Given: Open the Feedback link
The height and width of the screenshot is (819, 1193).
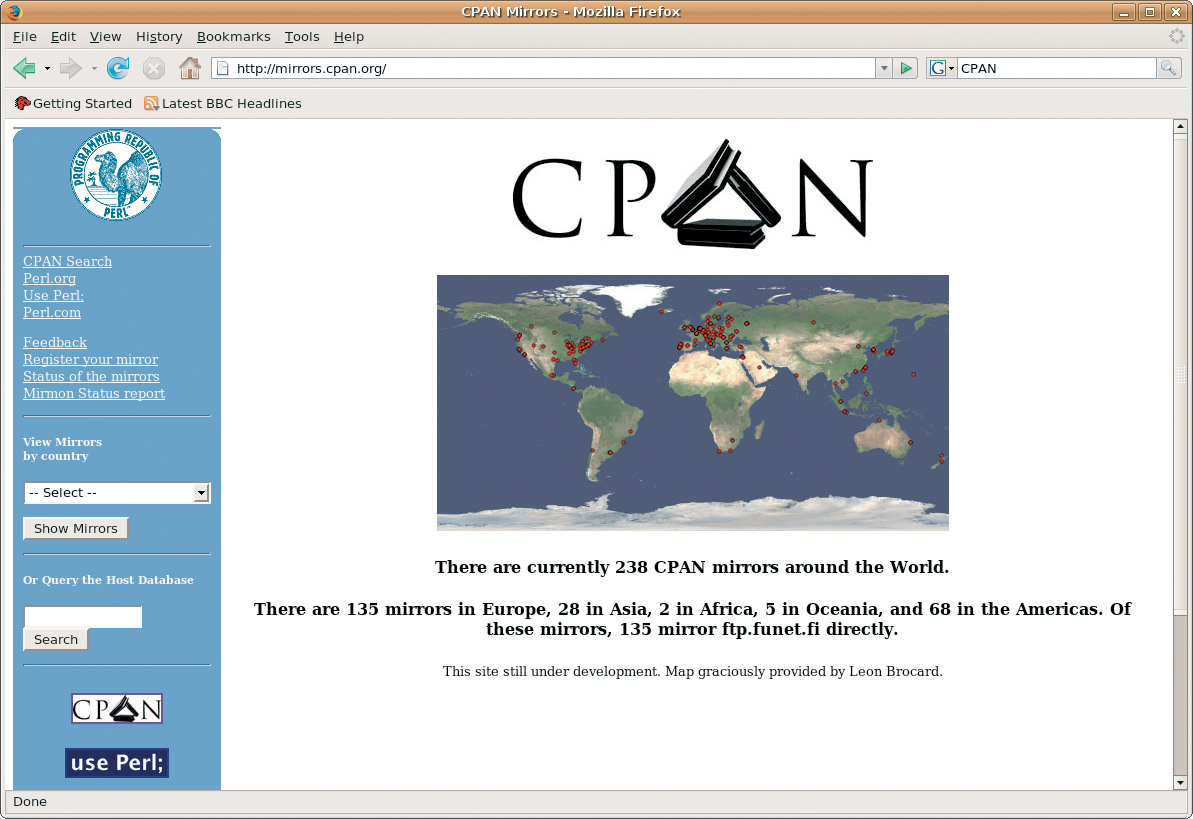Looking at the screenshot, I should coord(55,343).
